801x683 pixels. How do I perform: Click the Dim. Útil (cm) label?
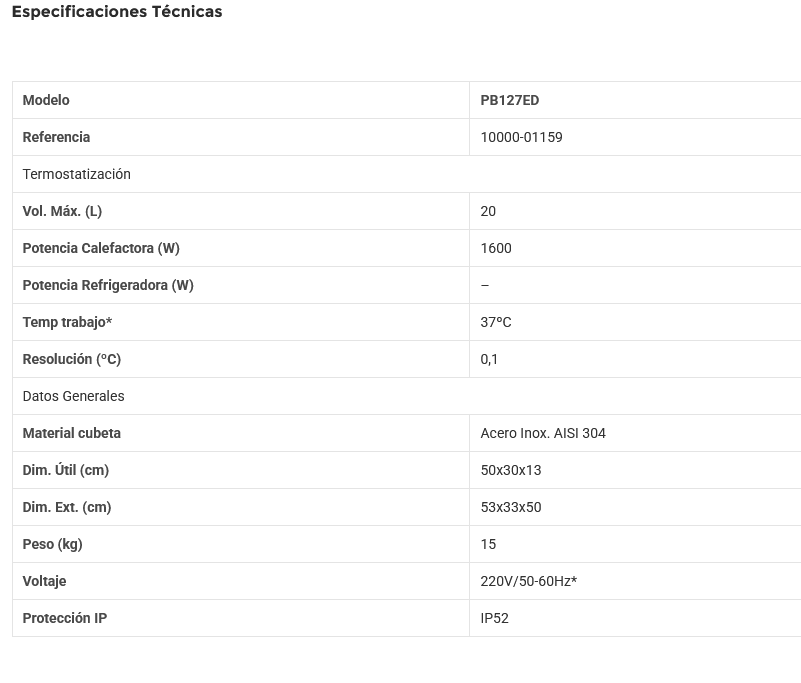click(x=66, y=470)
